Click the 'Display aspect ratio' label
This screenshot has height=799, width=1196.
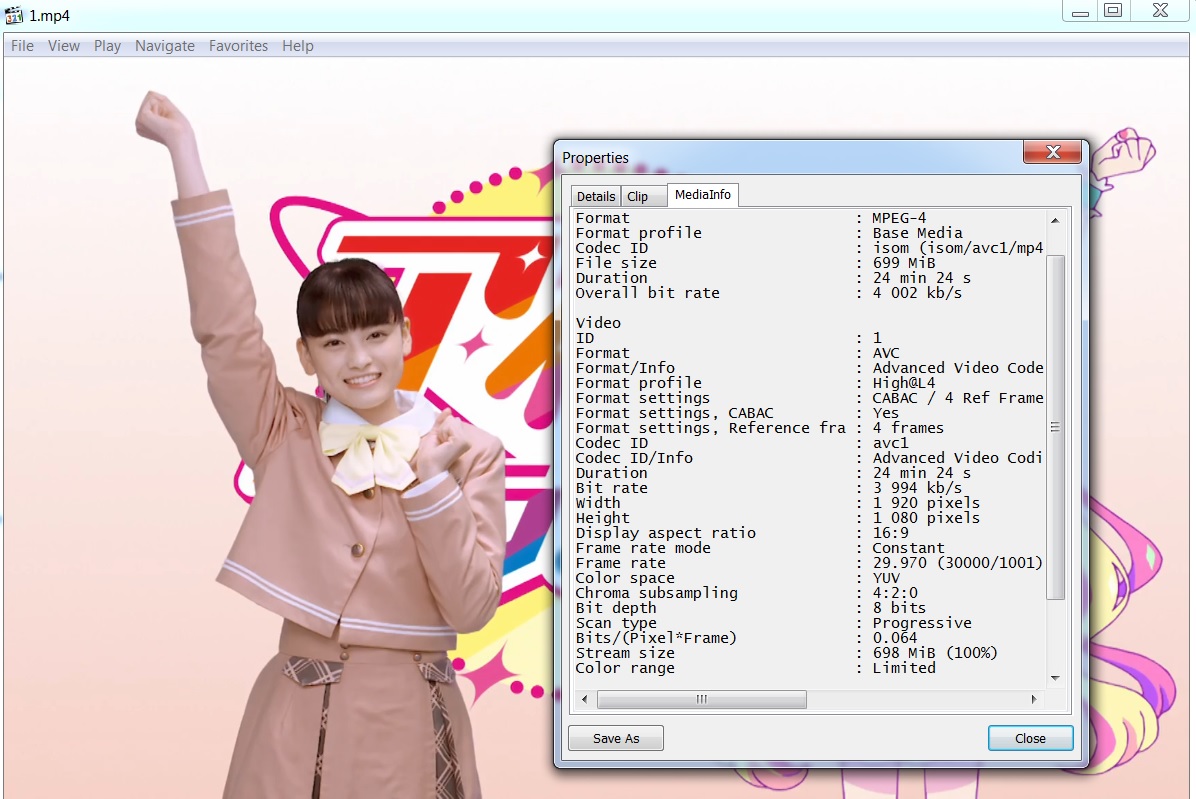pos(666,533)
